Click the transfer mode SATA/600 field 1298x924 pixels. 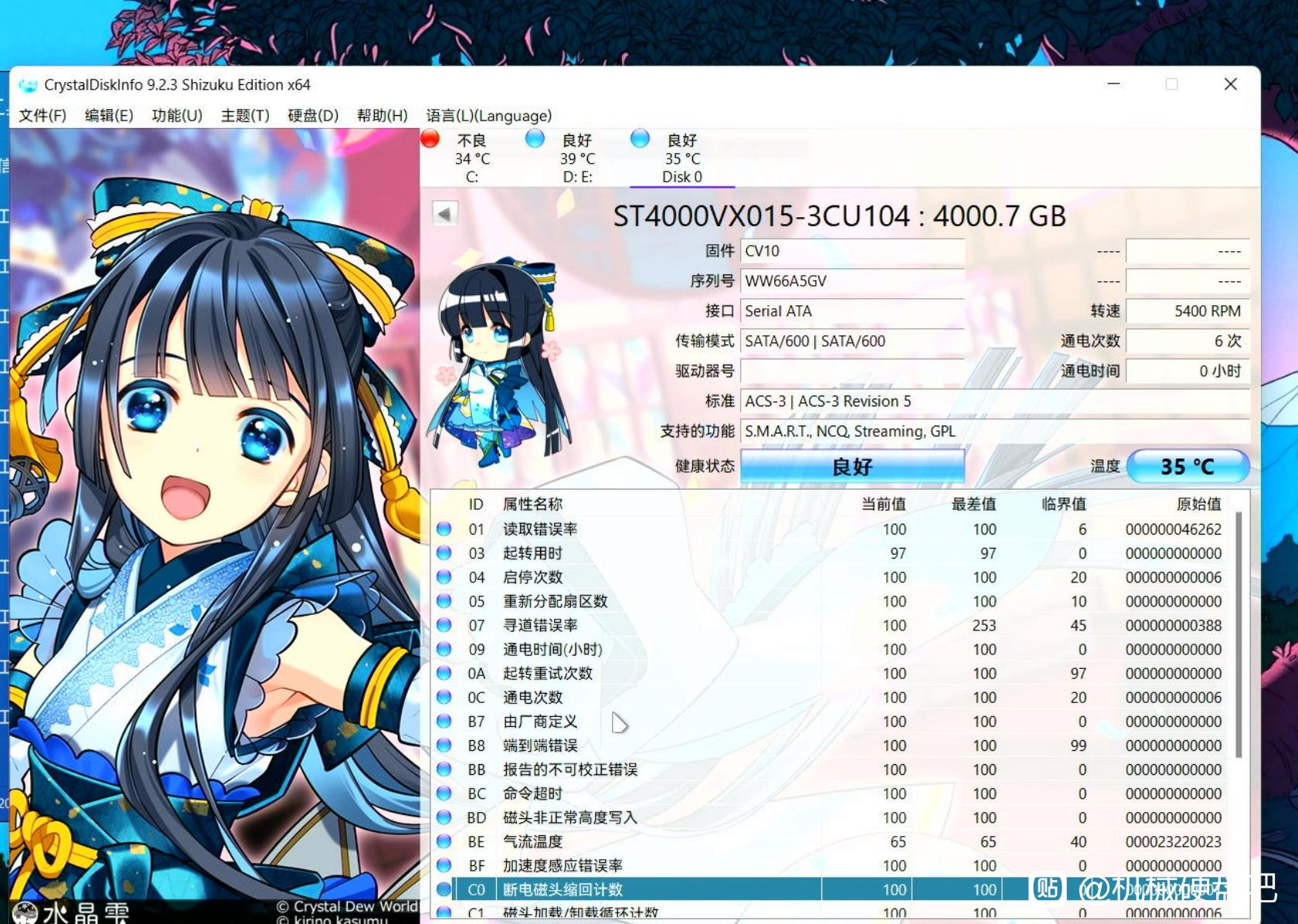coord(852,341)
